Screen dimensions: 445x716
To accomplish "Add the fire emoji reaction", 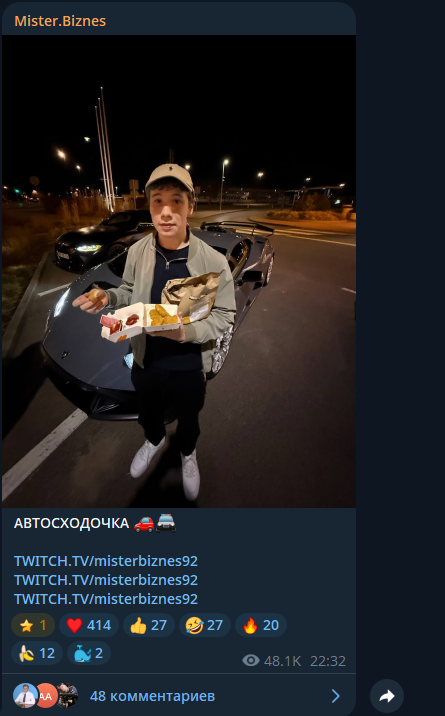I will coord(261,625).
